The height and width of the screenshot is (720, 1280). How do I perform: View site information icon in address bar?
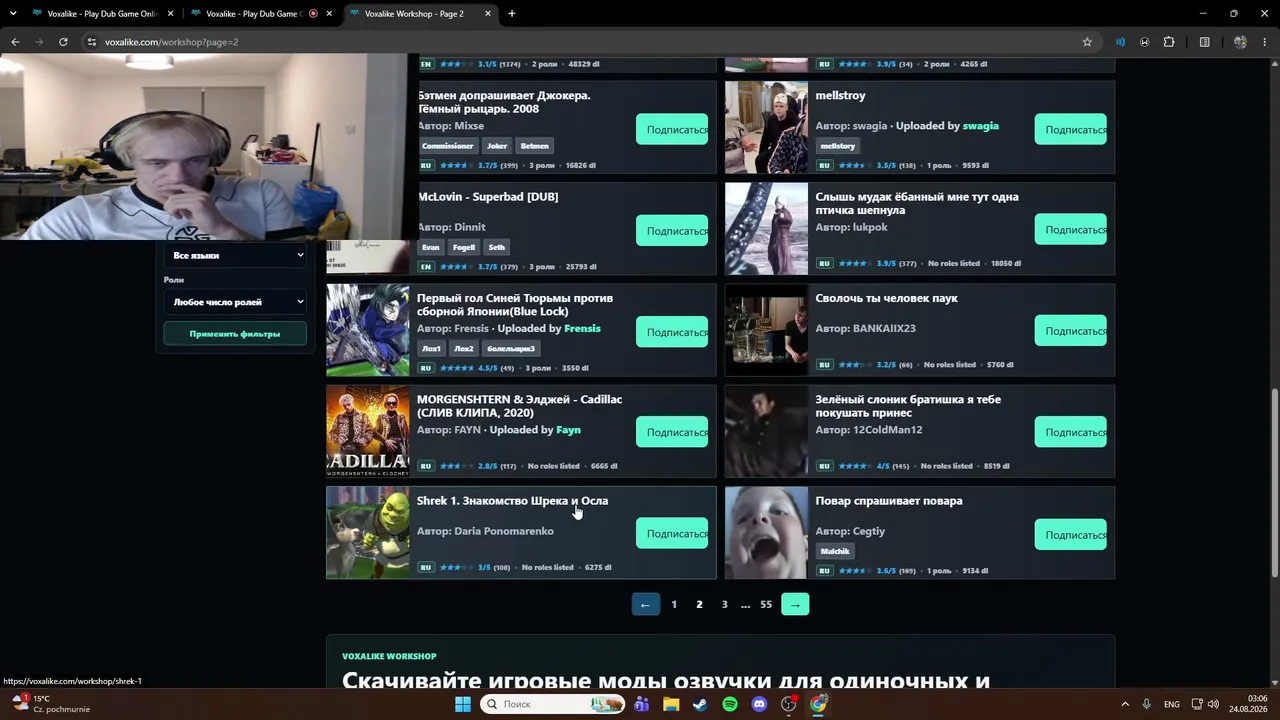(x=91, y=42)
